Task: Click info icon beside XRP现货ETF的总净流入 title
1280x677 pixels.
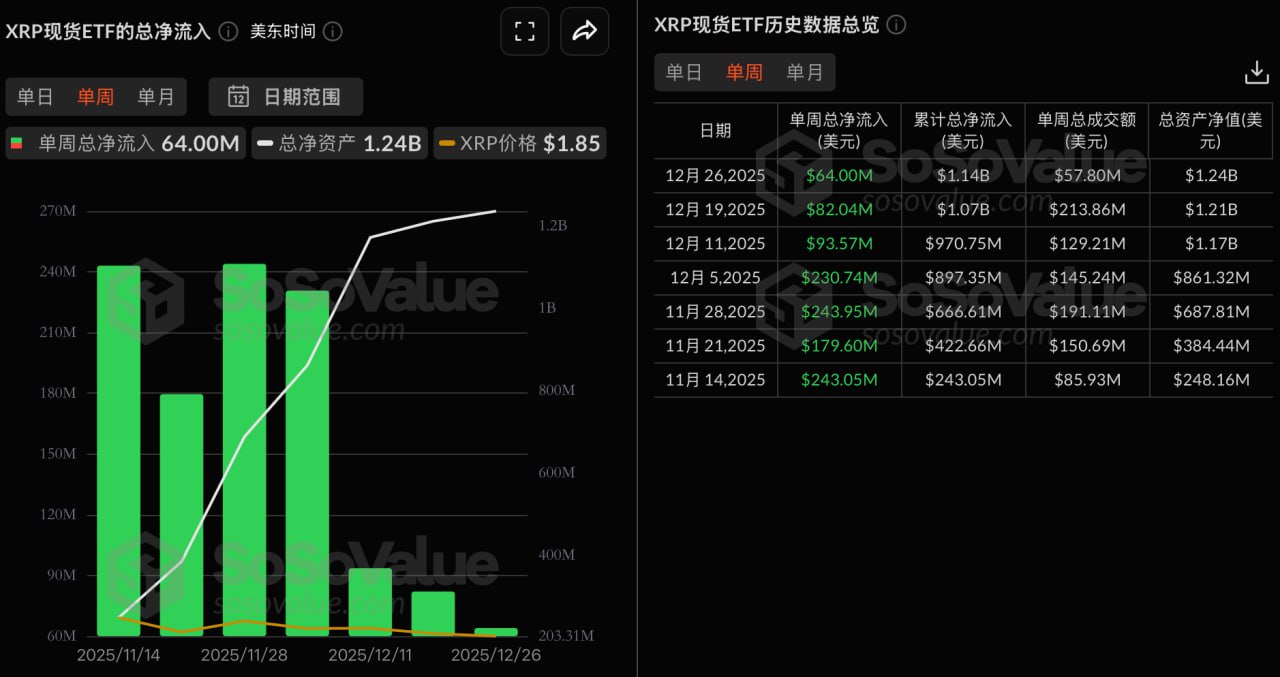Action: pos(228,31)
